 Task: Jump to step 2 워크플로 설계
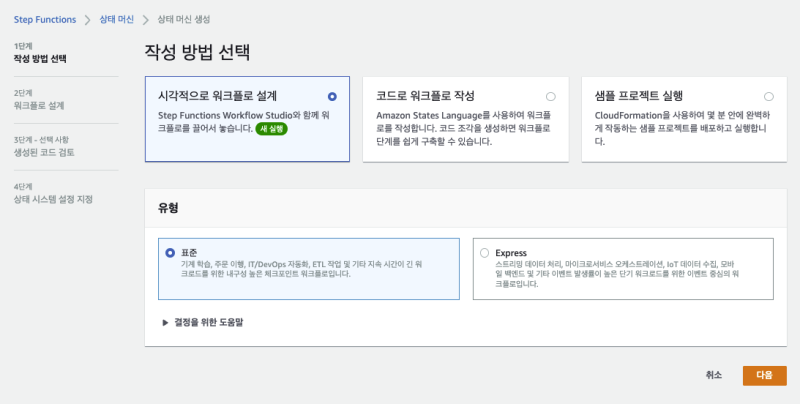39,105
